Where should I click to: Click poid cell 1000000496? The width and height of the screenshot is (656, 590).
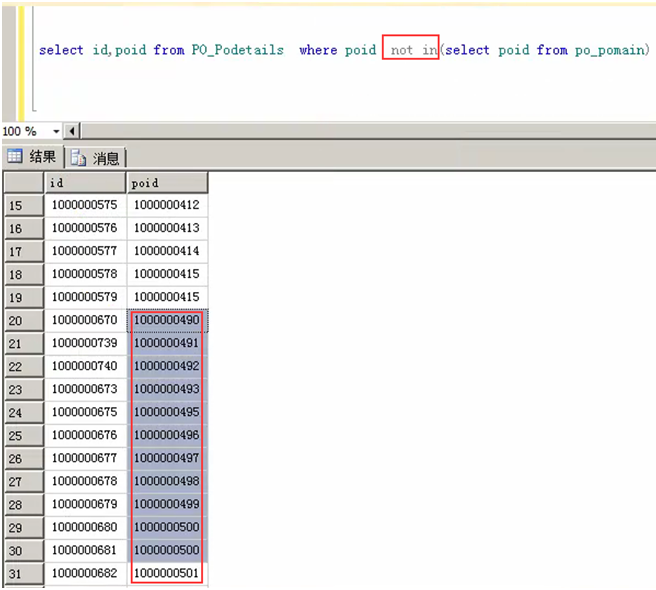tap(167, 435)
